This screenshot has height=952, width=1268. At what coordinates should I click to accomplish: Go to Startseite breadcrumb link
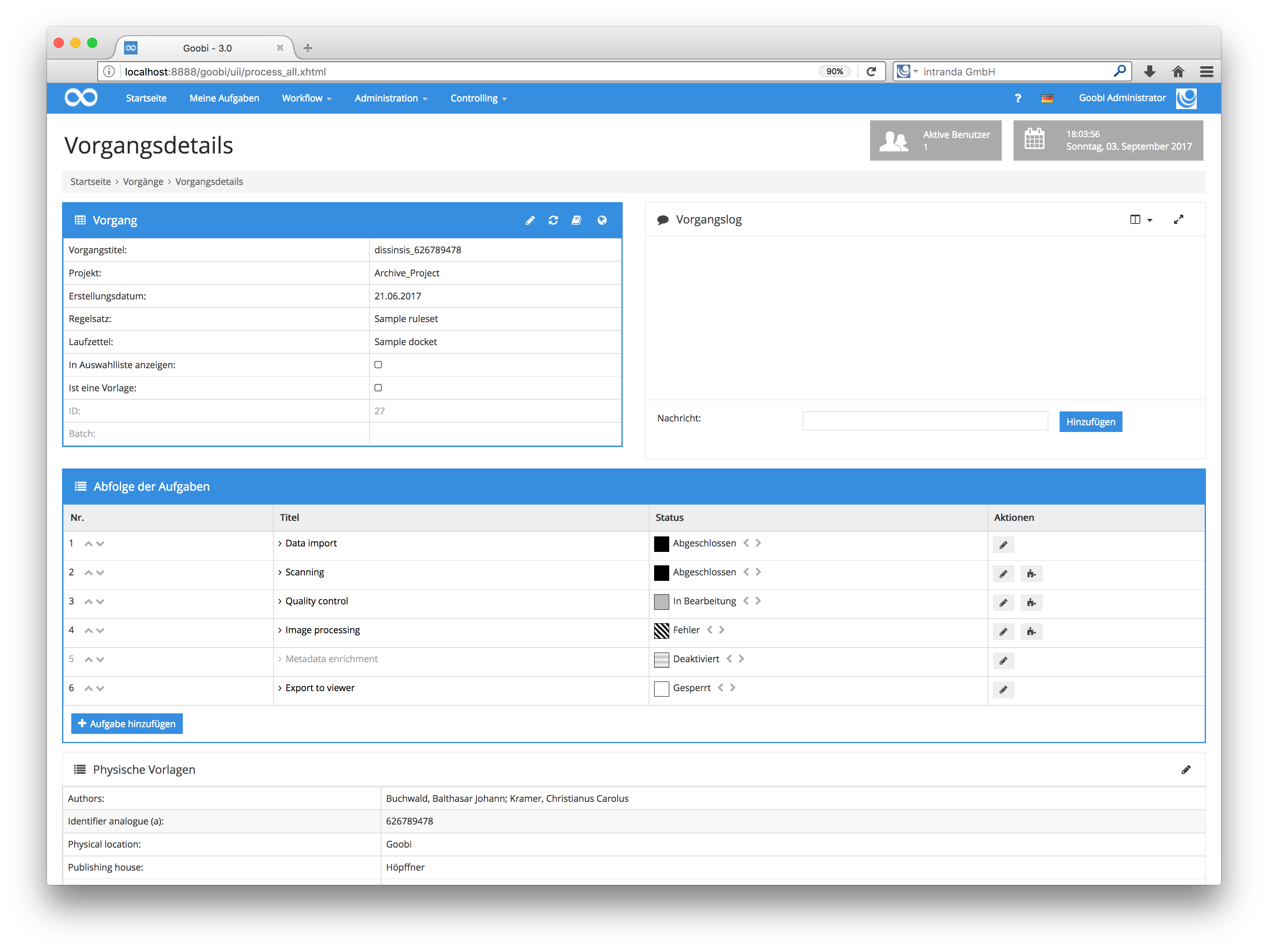91,181
